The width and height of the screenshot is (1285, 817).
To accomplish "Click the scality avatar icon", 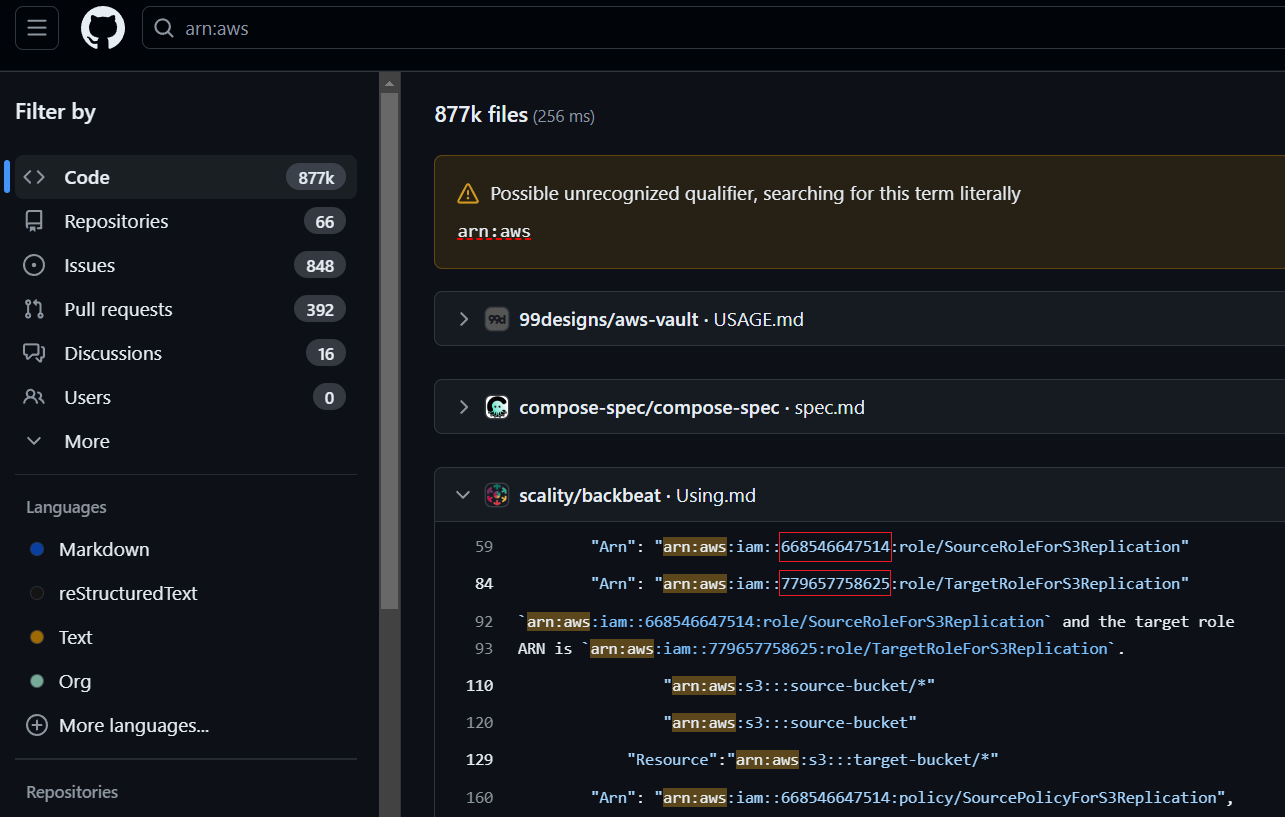I will coord(497,495).
